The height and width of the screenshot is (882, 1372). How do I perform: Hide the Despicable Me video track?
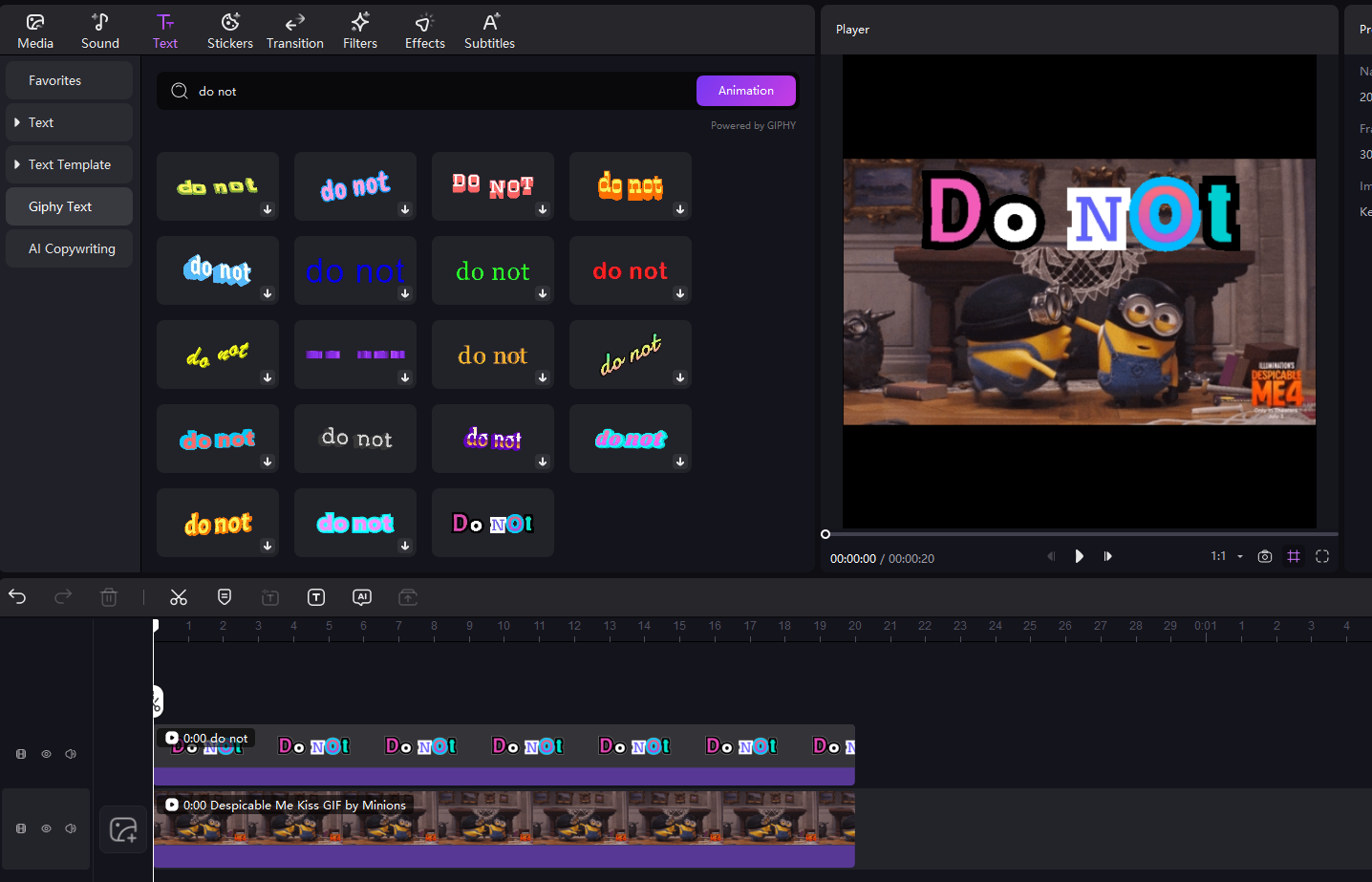pyautogui.click(x=46, y=828)
